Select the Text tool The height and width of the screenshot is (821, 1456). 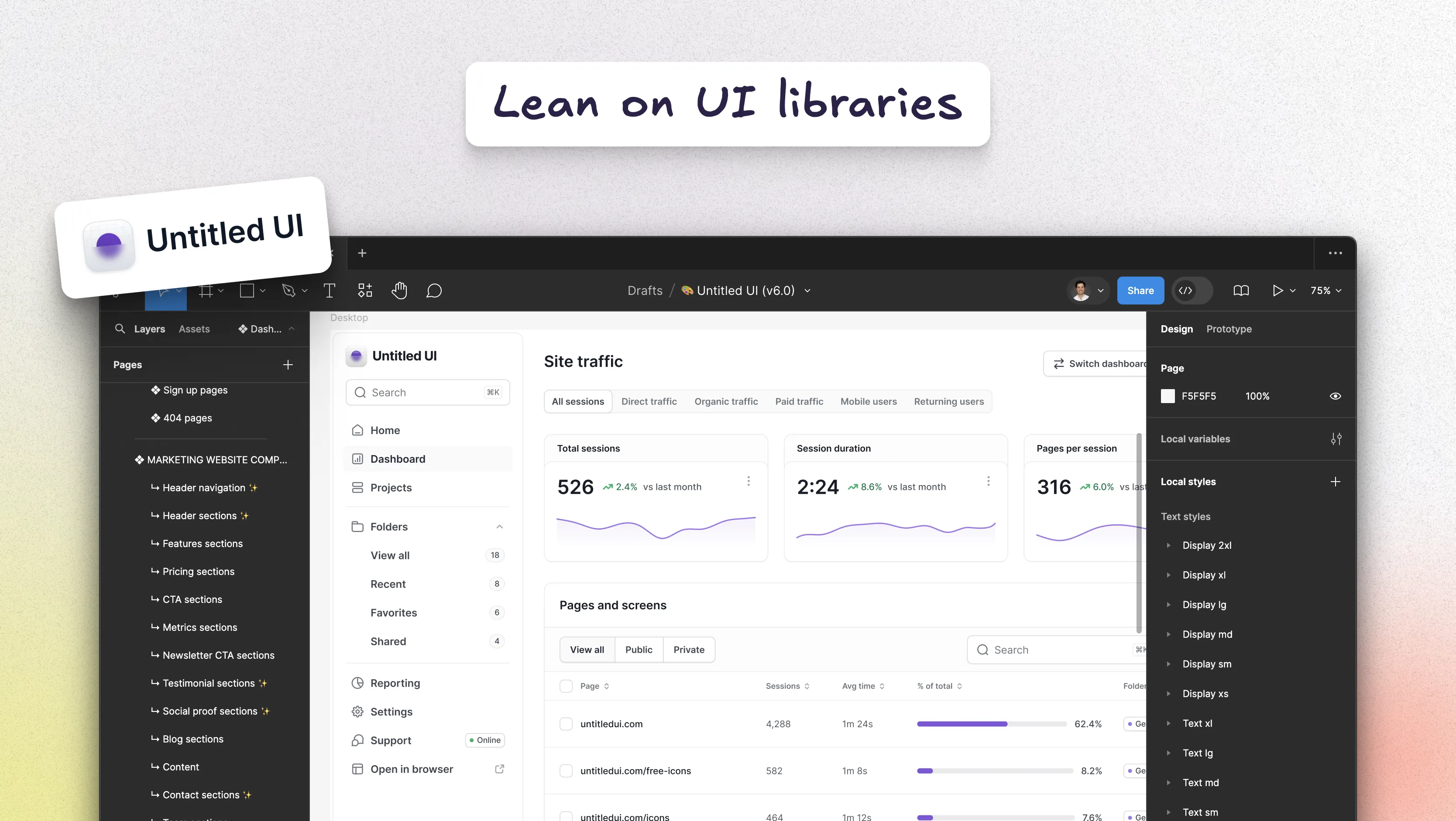click(330, 291)
